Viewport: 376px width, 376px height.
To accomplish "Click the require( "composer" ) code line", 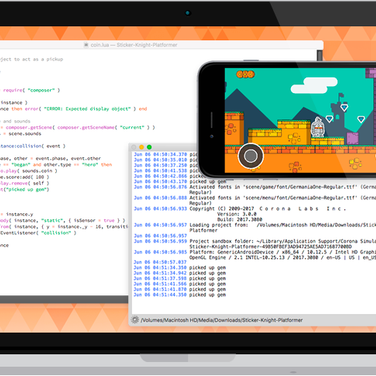I will [31, 90].
